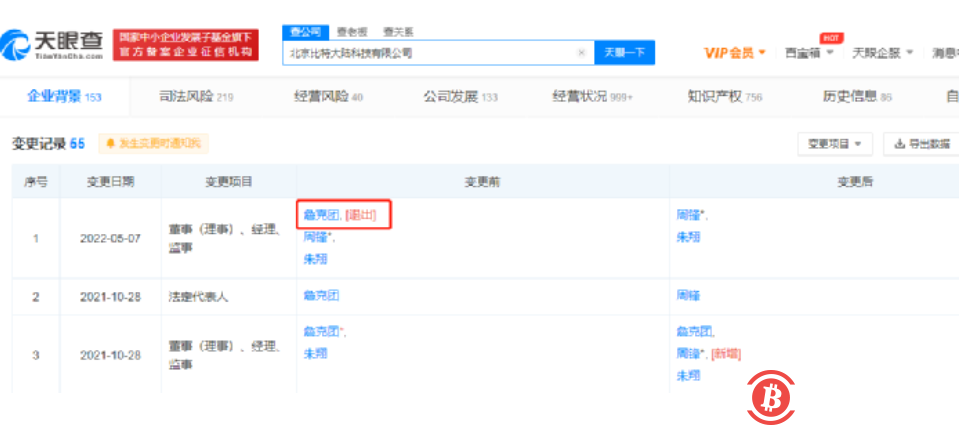
Task: Open the 天眼企服 dropdown menu
Action: 883,53
